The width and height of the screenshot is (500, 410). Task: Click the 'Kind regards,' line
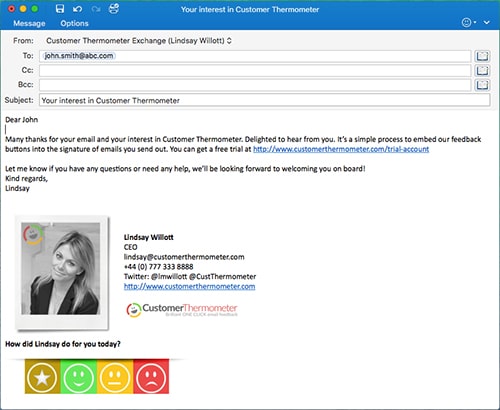click(27, 179)
